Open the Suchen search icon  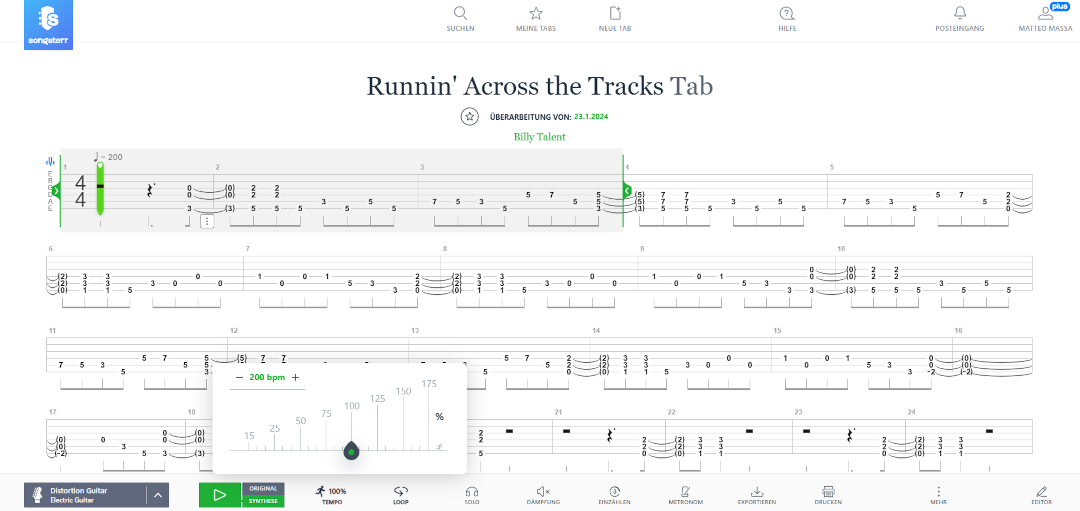click(460, 14)
